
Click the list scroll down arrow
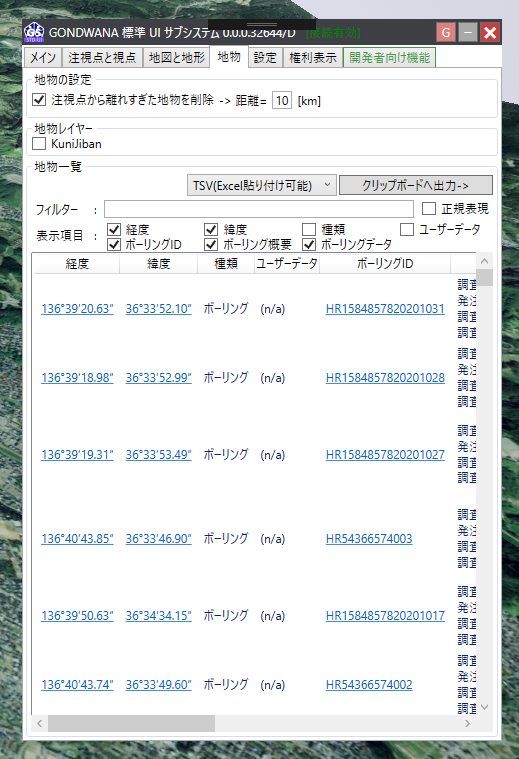(485, 707)
